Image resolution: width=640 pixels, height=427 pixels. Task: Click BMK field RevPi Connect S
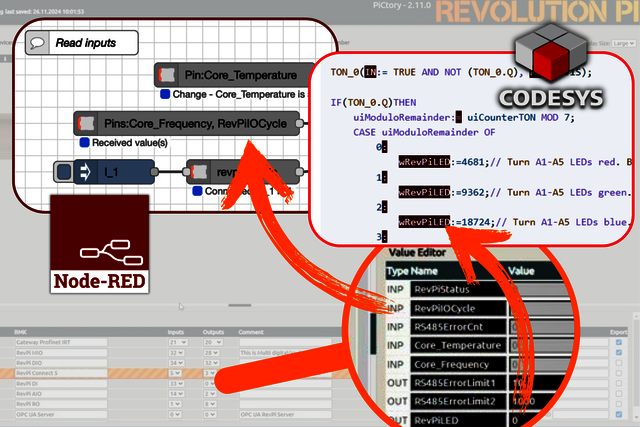tap(61, 373)
